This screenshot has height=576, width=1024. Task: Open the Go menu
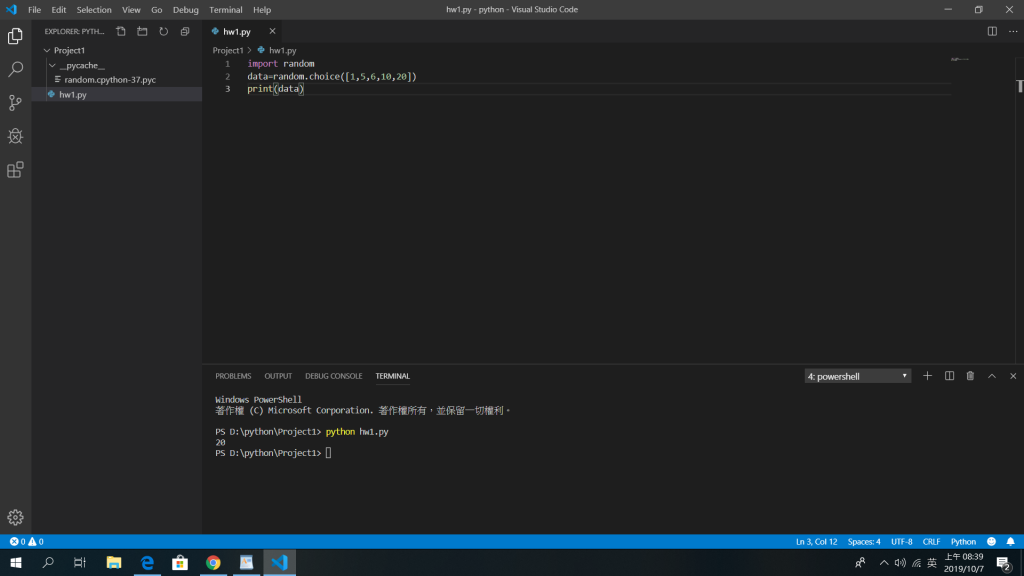coord(157,10)
